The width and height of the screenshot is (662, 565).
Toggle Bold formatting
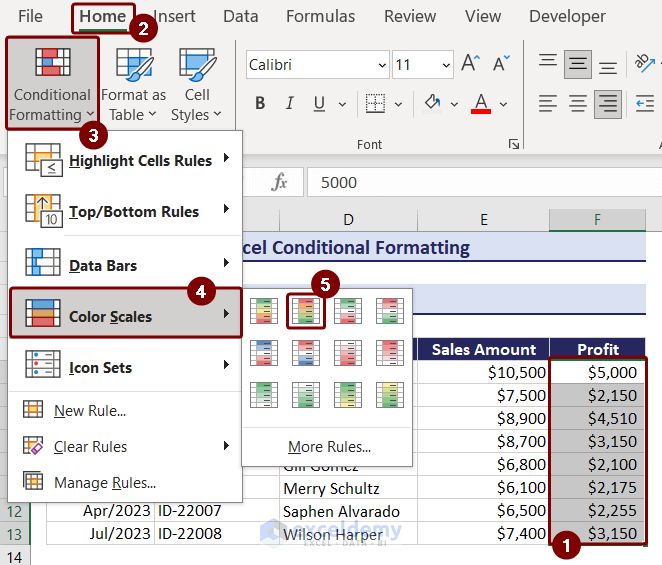260,103
